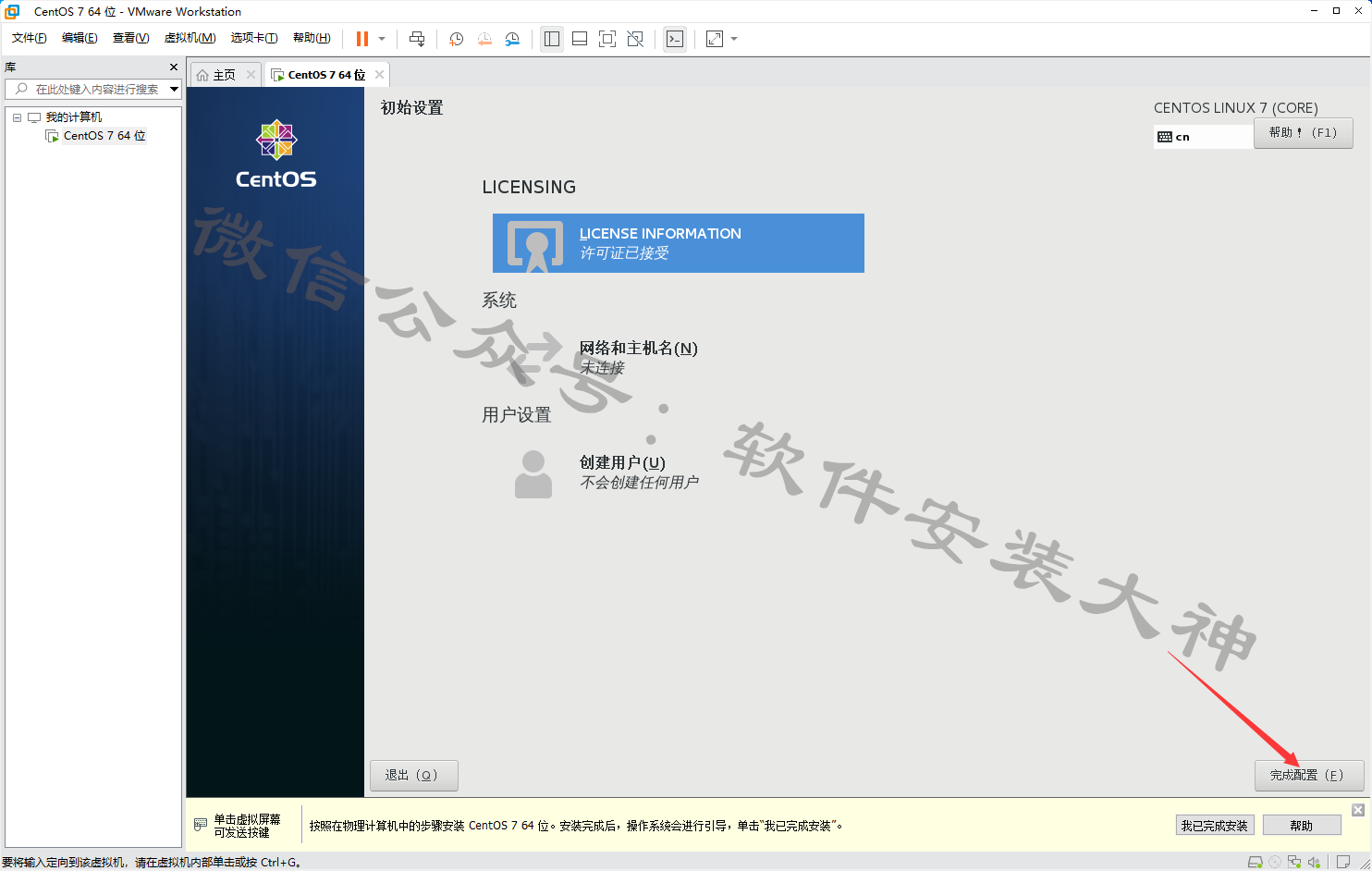This screenshot has width=1372, height=871.
Task: Open the 文件(F) menu
Action: tap(30, 38)
